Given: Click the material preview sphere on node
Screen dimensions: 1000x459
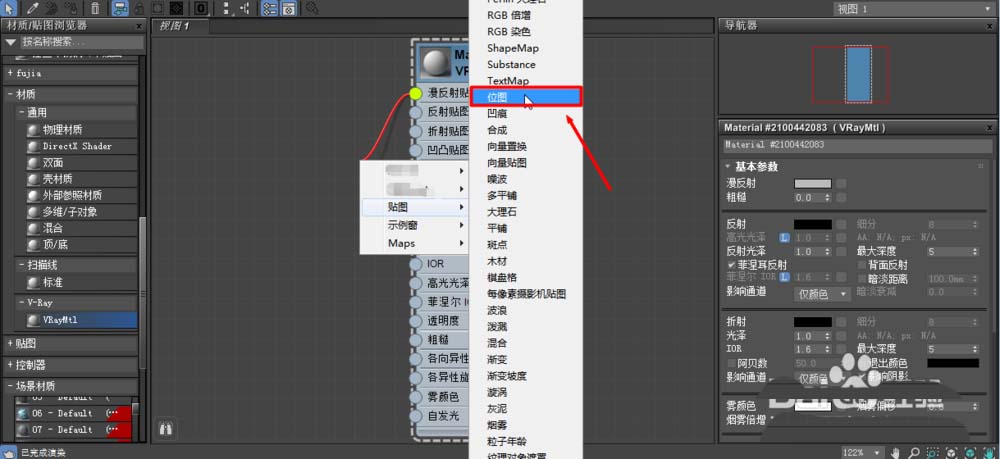Looking at the screenshot, I should tap(435, 63).
